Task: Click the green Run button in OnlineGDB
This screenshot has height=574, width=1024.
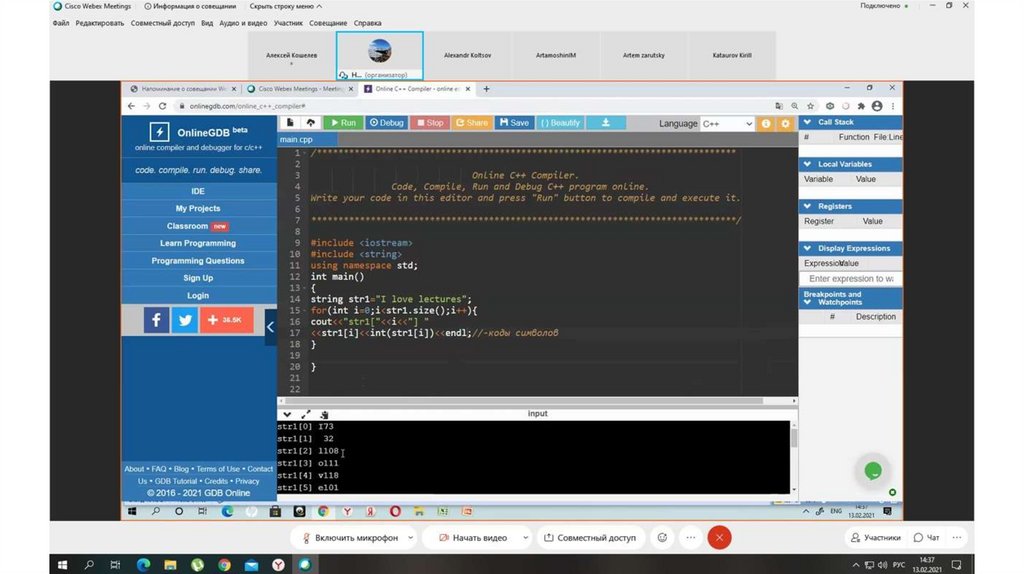Action: 342,123
